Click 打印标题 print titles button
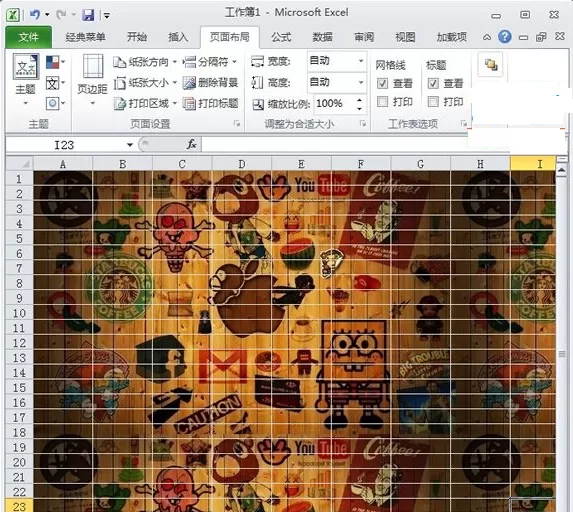 [x=210, y=104]
